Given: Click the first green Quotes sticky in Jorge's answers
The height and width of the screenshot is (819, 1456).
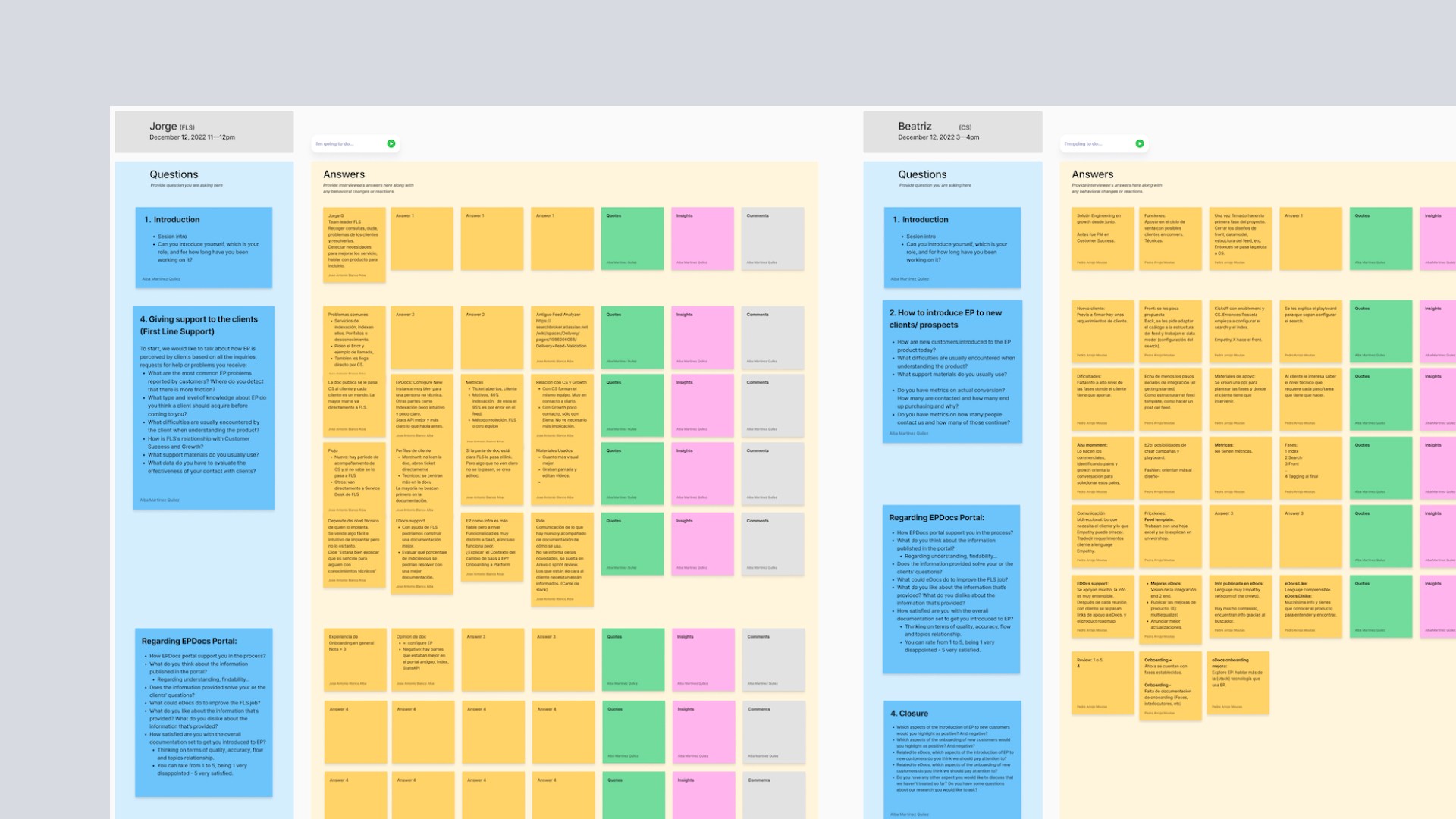Looking at the screenshot, I should [x=632, y=238].
